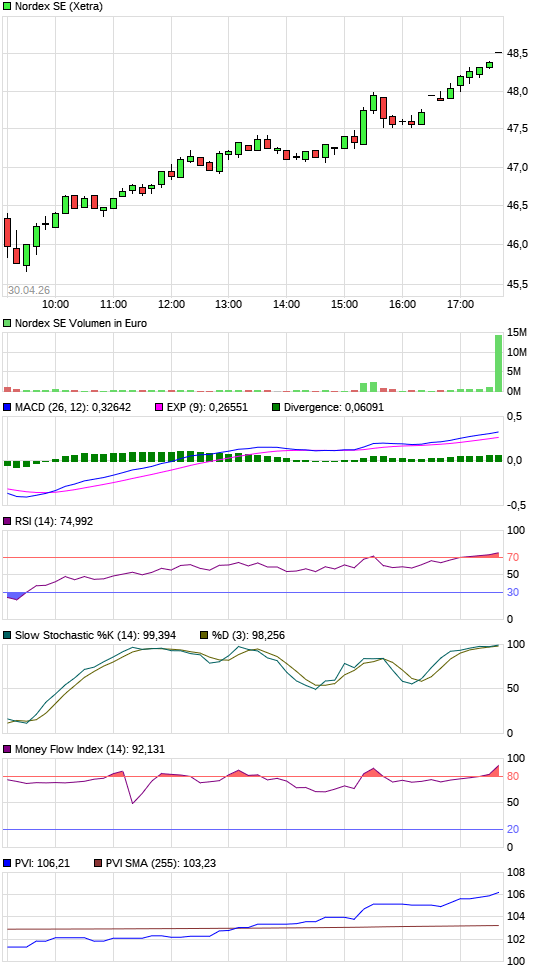The image size is (545, 971).
Task: Click the 0,5 MACD axis label
Action: pyautogui.click(x=515, y=416)
